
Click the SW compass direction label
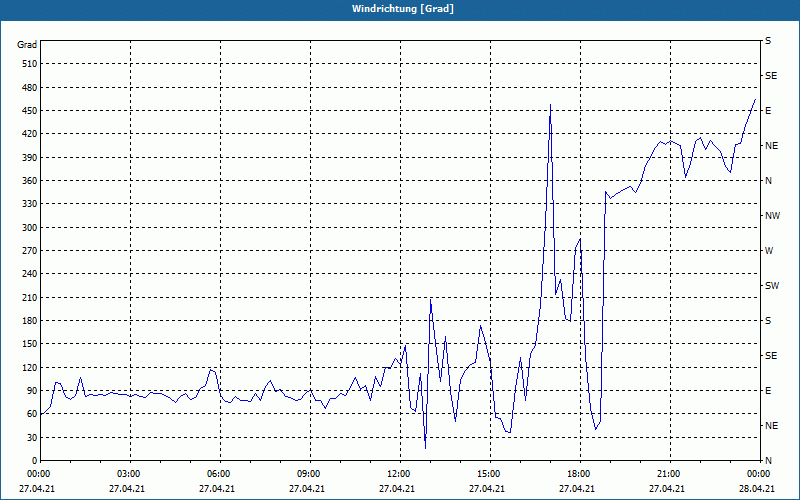772,286
